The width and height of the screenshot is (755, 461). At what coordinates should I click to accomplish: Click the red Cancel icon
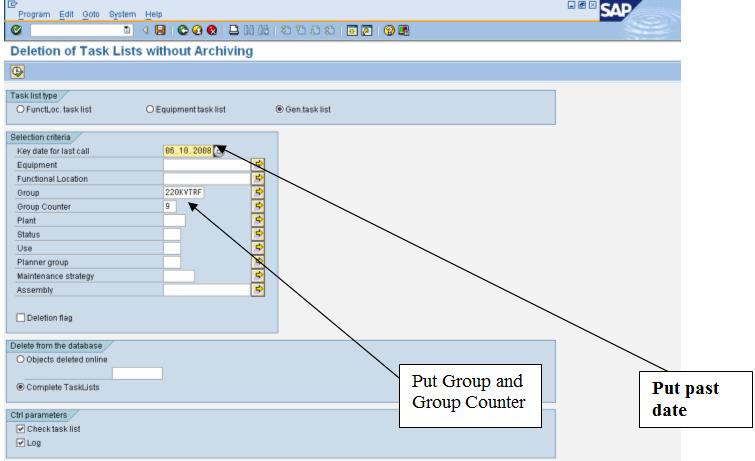pos(212,30)
